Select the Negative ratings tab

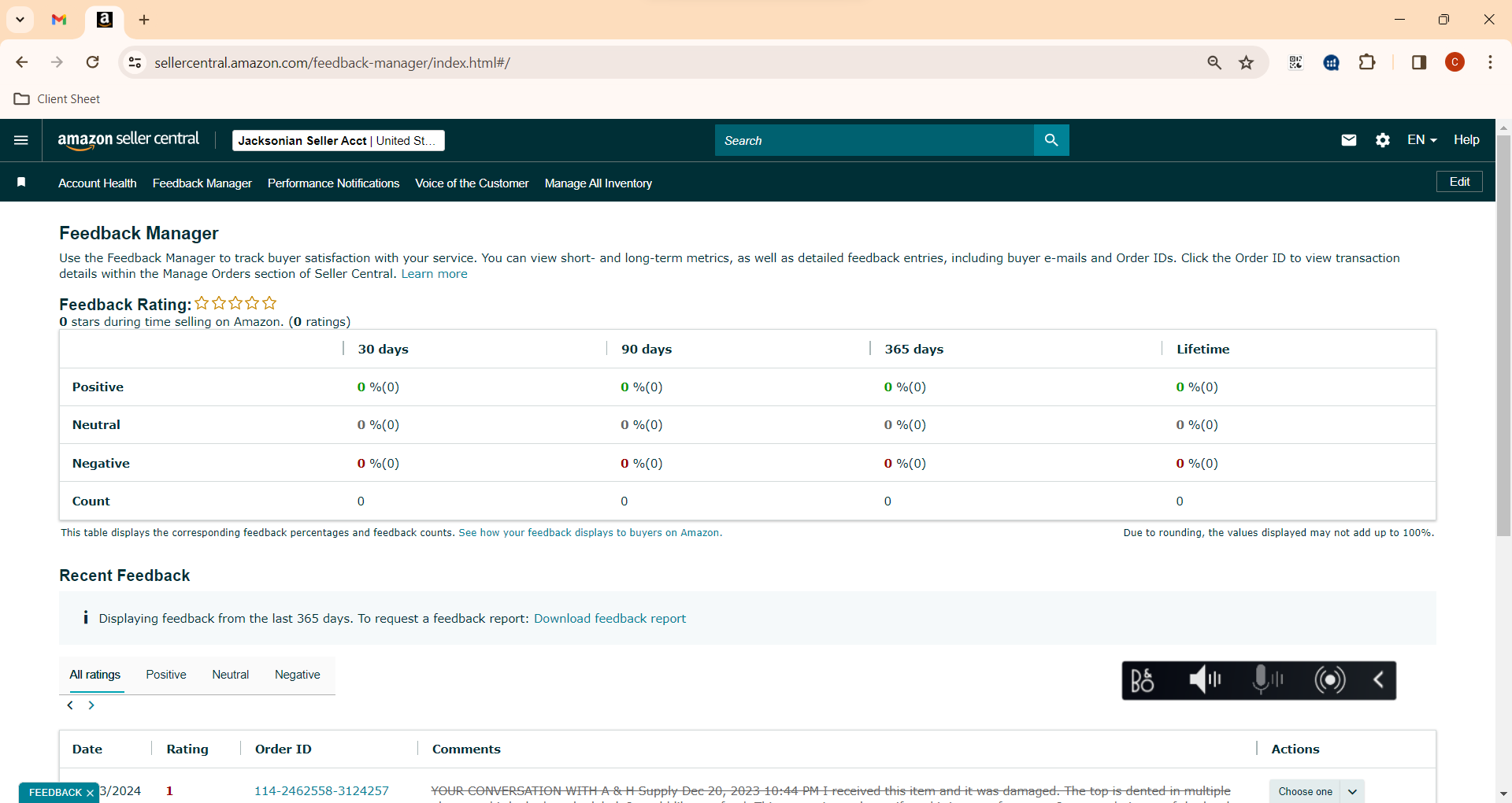click(x=298, y=675)
